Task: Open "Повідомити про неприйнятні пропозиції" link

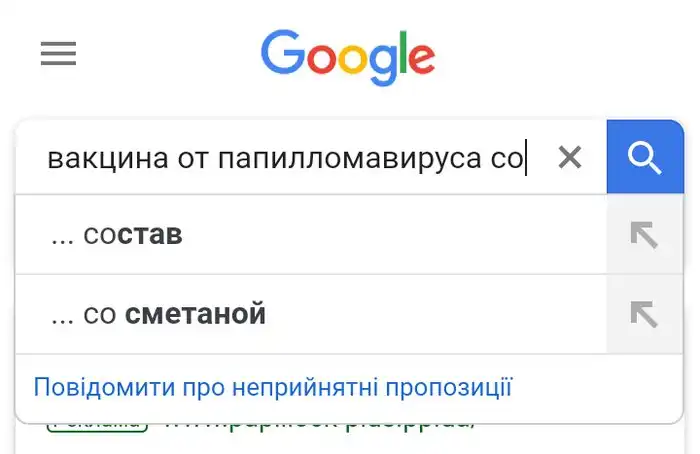Action: point(273,387)
